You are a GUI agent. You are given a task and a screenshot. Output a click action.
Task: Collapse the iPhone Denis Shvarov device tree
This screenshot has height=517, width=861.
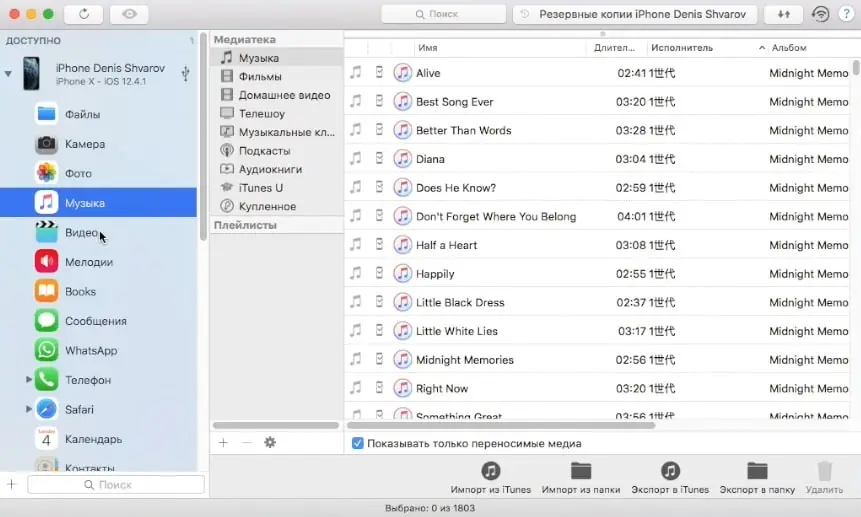(x=8, y=74)
